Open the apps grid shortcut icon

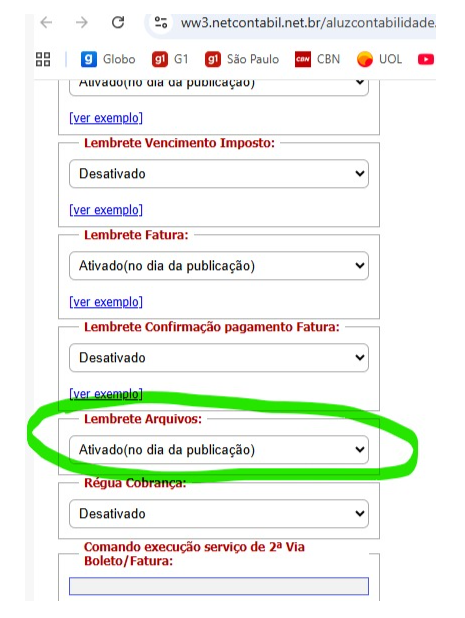(x=43, y=60)
